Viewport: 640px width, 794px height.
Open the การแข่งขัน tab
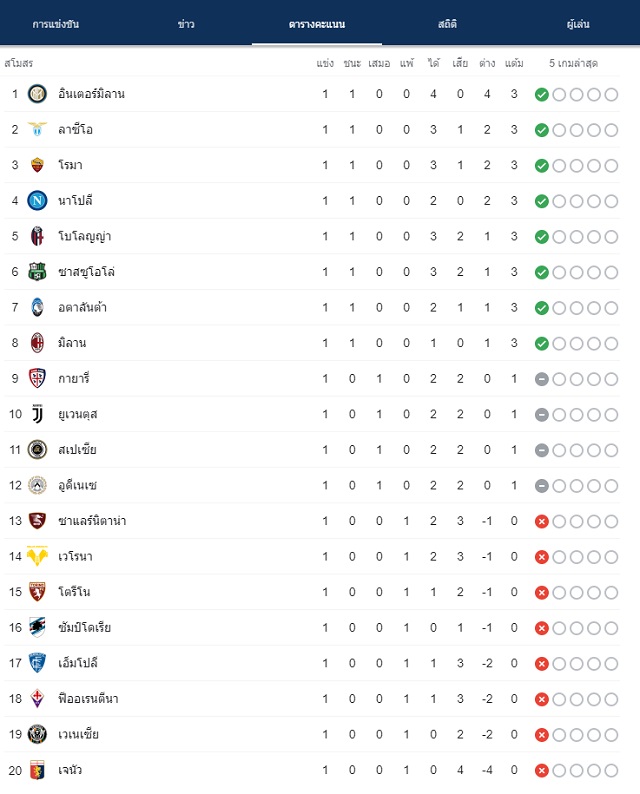[56, 24]
